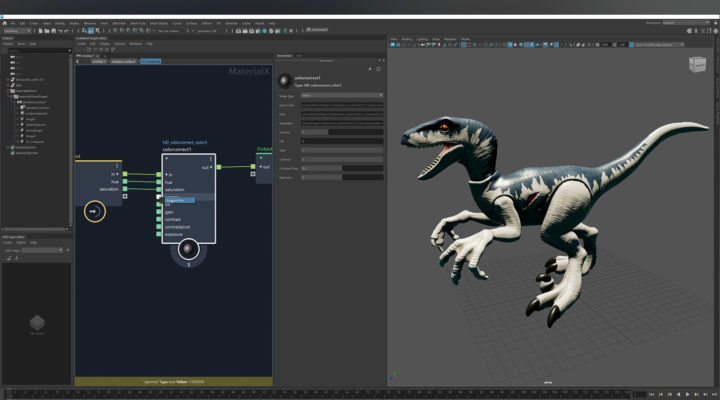Viewport: 720px width, 400px height.
Task: Adjust the Gamma slider in Parameters
Action: click(x=342, y=132)
